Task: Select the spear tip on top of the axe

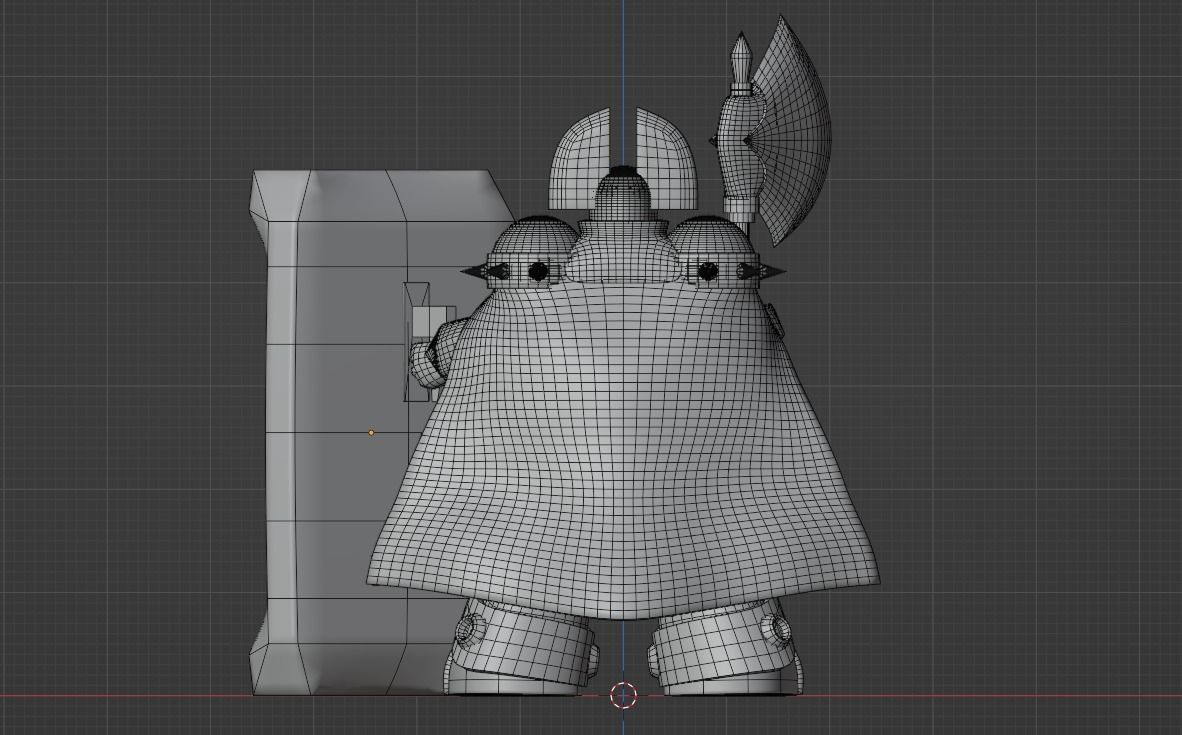Action: [x=740, y=60]
